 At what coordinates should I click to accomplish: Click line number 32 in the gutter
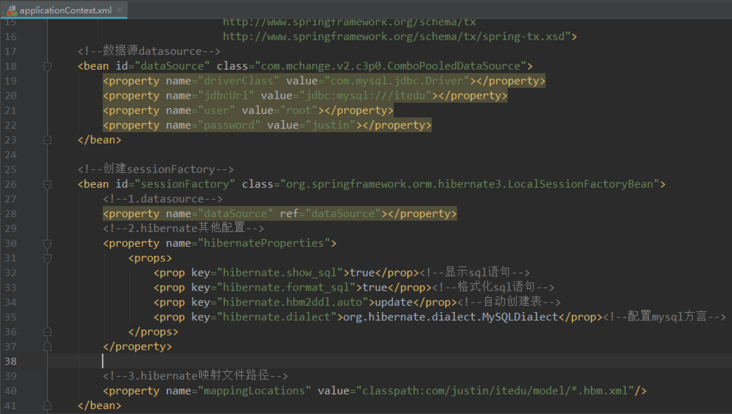point(10,273)
